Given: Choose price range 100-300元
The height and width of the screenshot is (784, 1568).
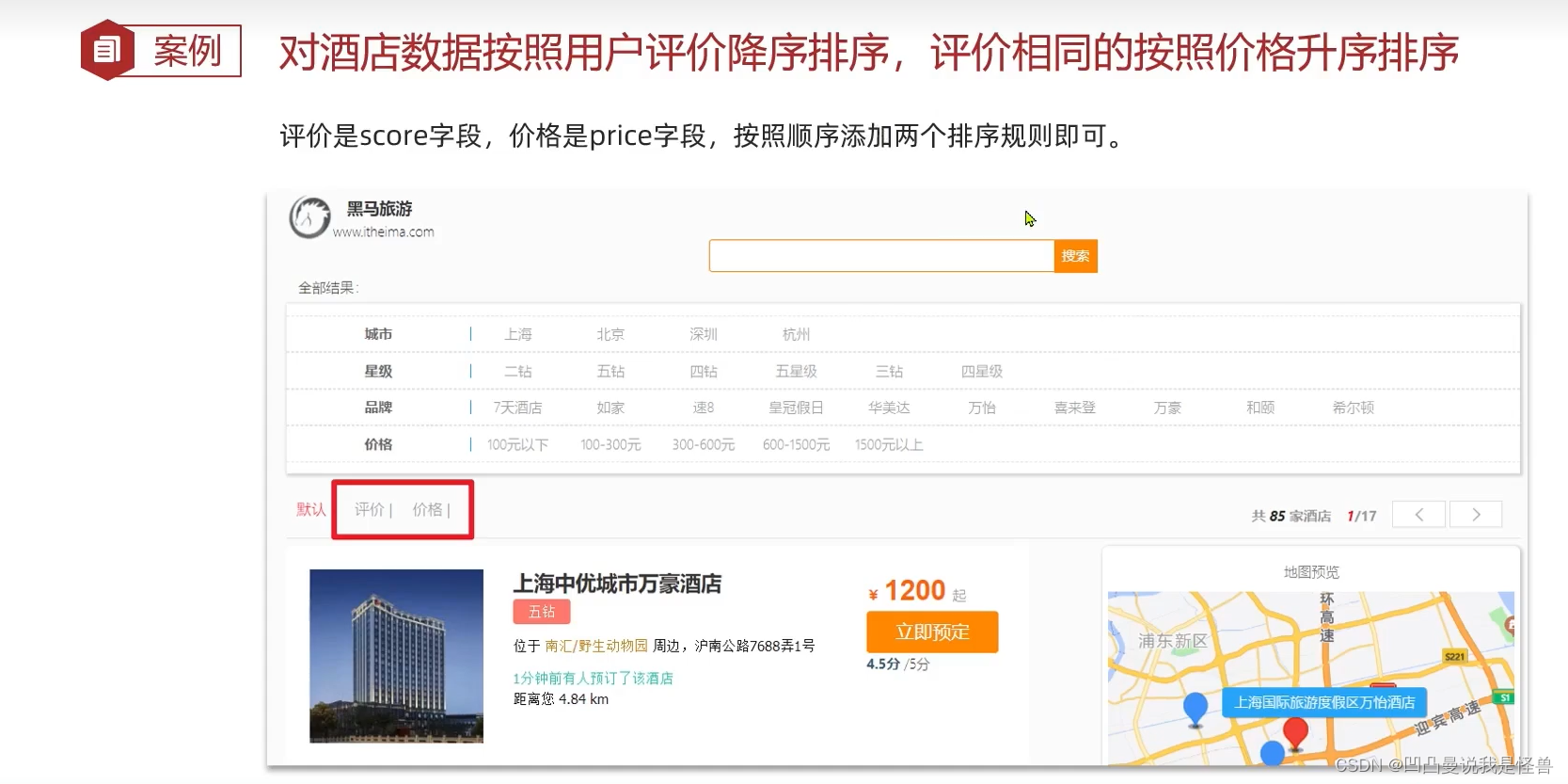Looking at the screenshot, I should tap(610, 444).
